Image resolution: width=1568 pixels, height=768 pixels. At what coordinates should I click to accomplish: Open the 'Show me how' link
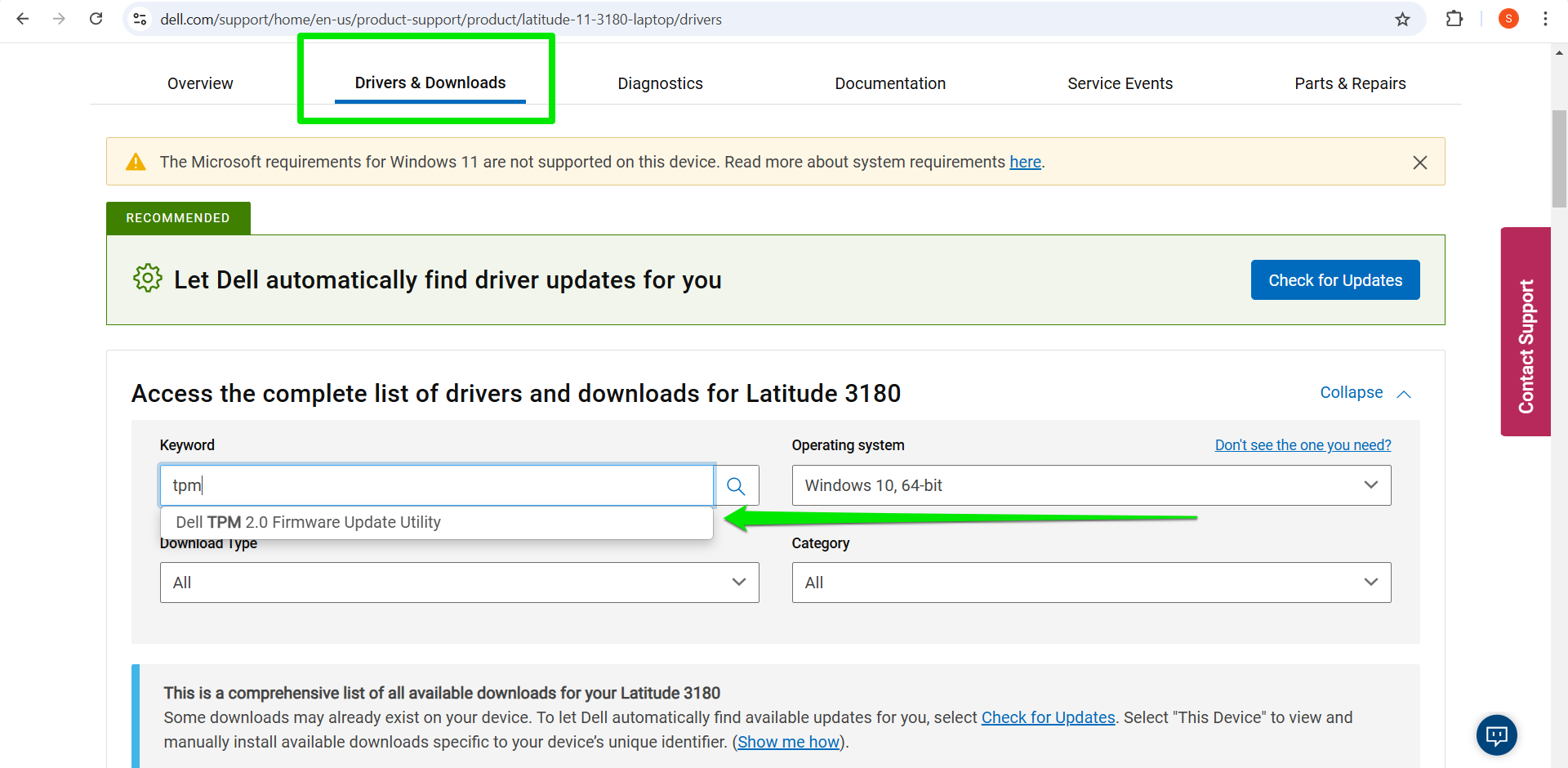(789, 742)
